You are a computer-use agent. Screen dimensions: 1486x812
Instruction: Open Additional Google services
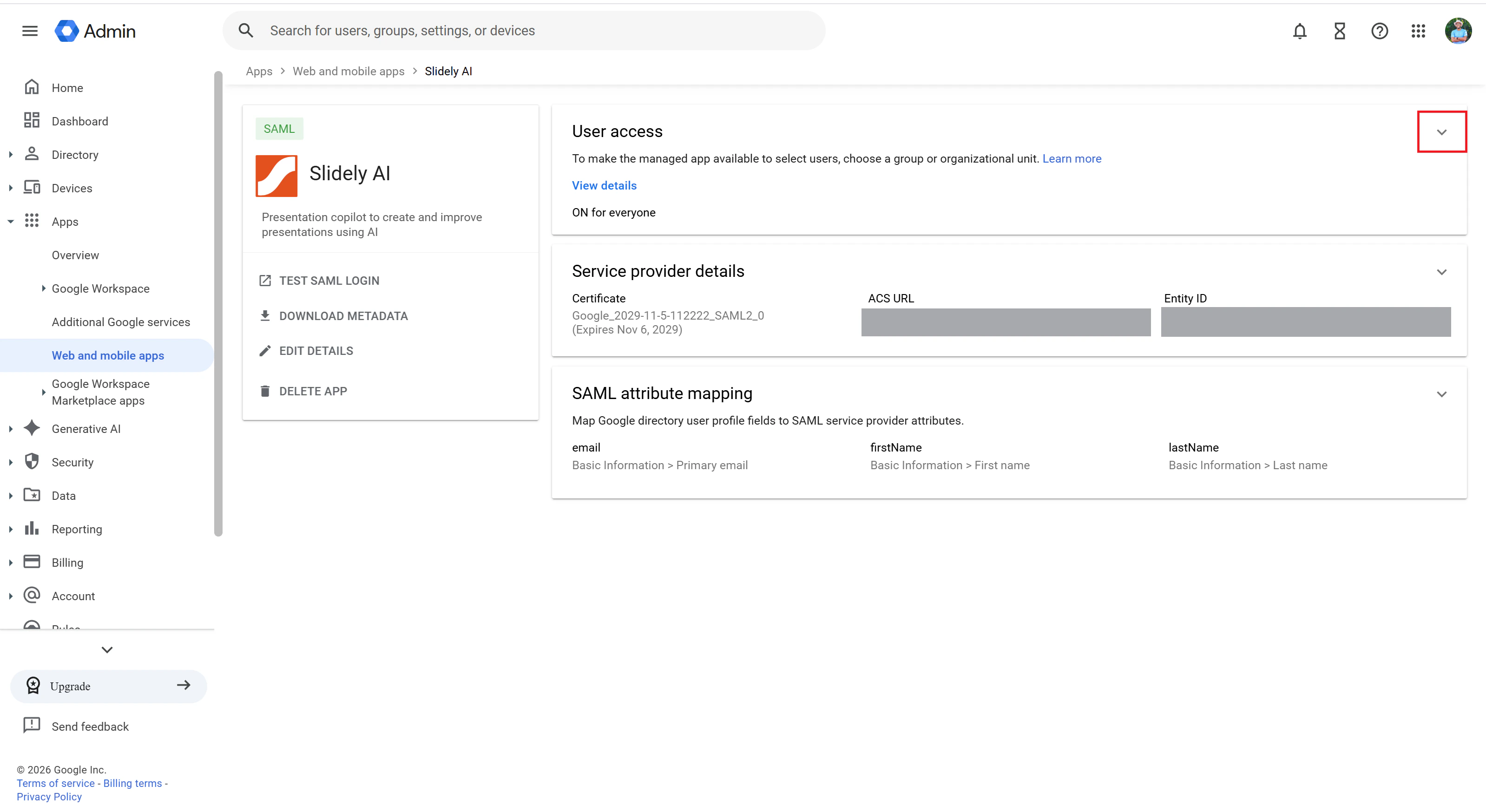point(120,322)
